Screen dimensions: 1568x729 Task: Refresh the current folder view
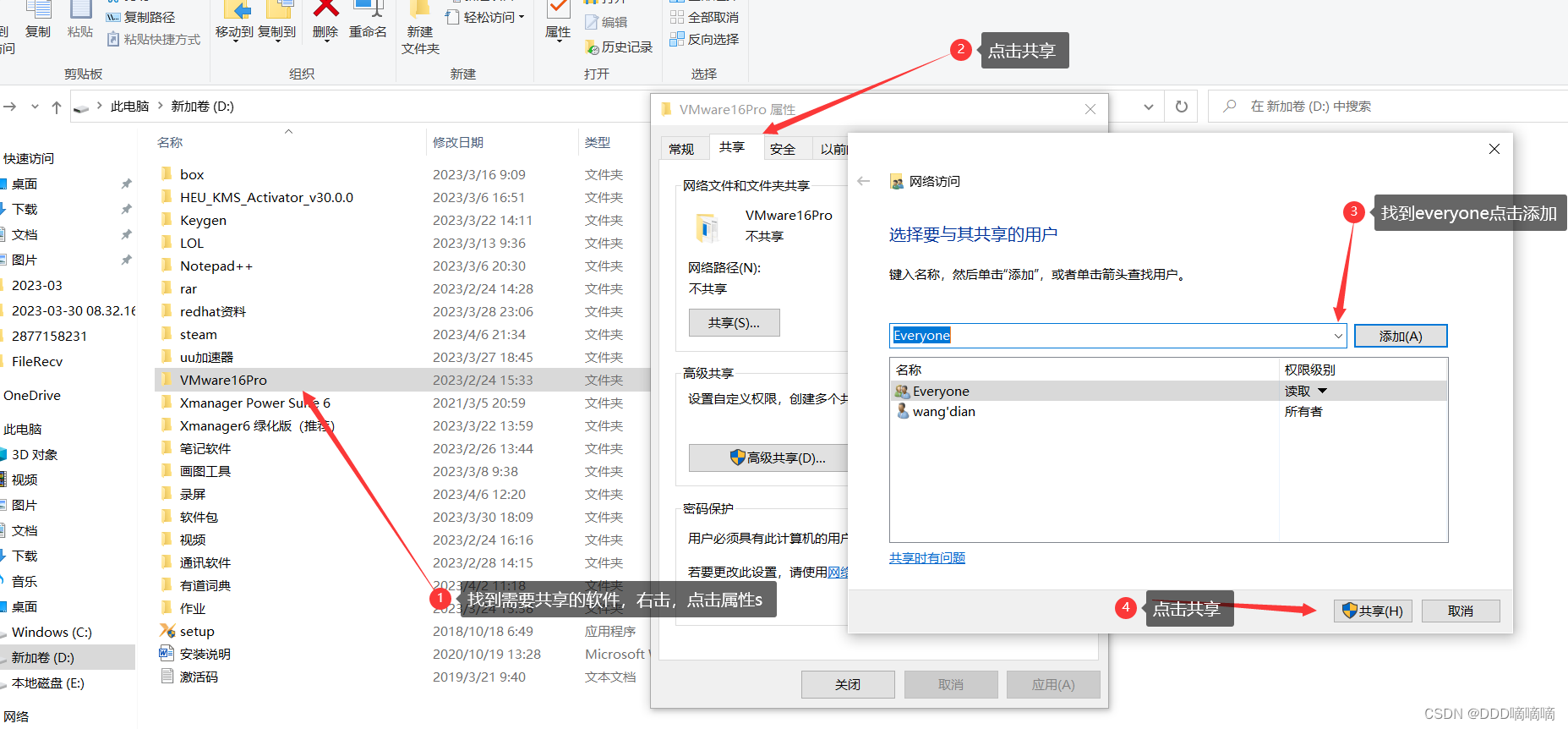[1182, 107]
